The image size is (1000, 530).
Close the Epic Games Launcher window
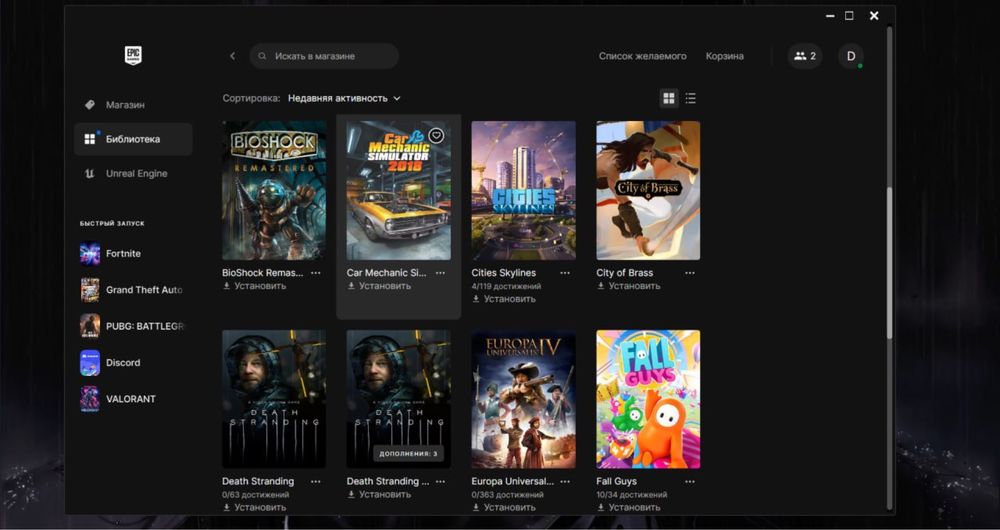[874, 16]
